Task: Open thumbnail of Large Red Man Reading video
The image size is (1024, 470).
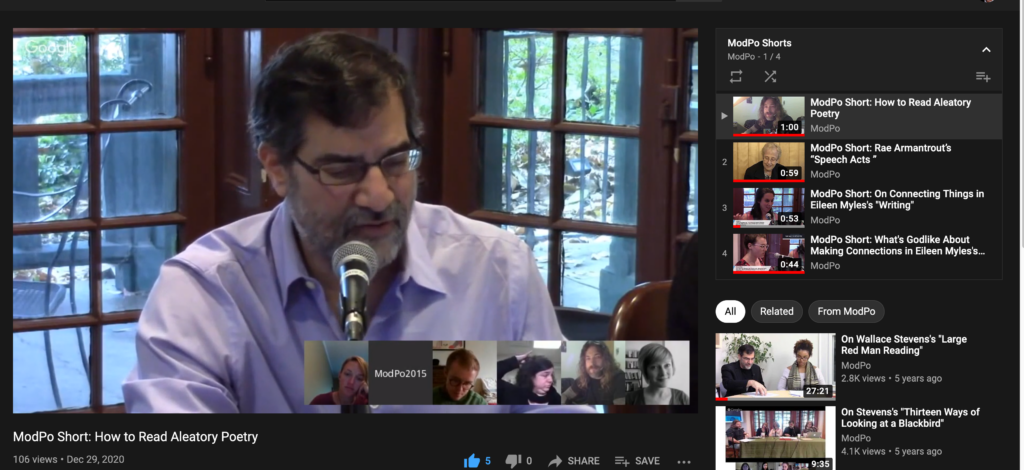Action: tap(775, 367)
